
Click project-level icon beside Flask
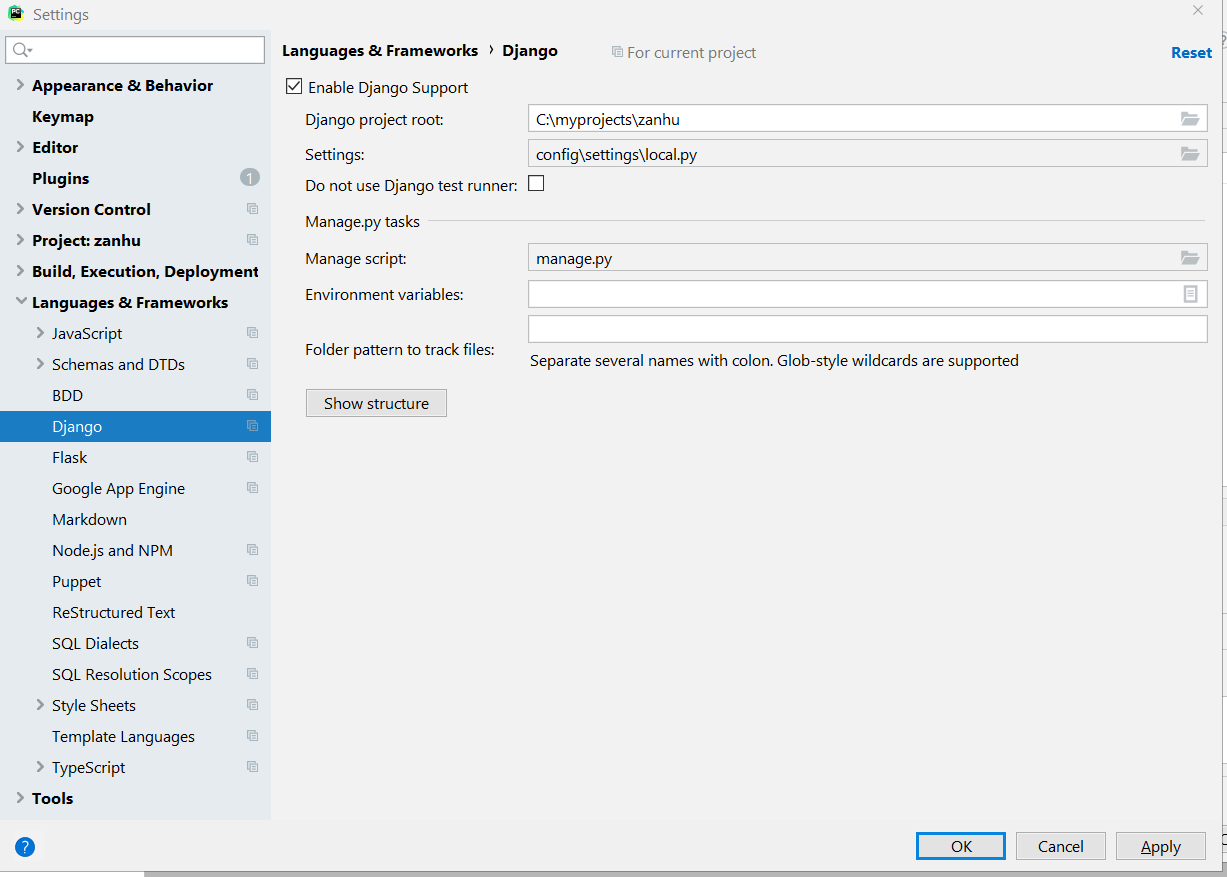tap(252, 457)
